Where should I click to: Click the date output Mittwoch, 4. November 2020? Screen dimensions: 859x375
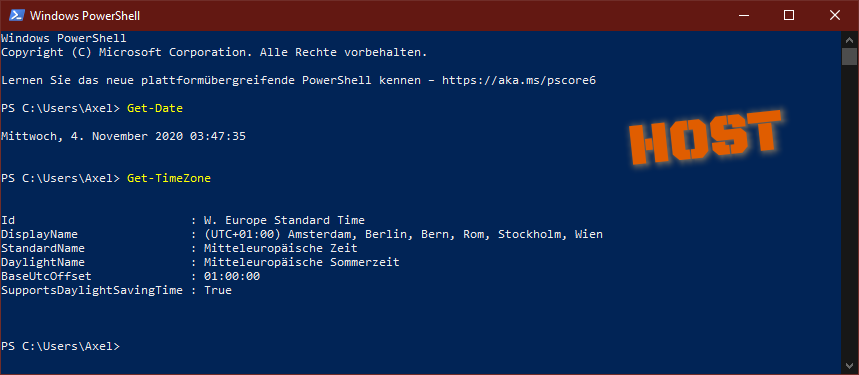[x=123, y=136]
